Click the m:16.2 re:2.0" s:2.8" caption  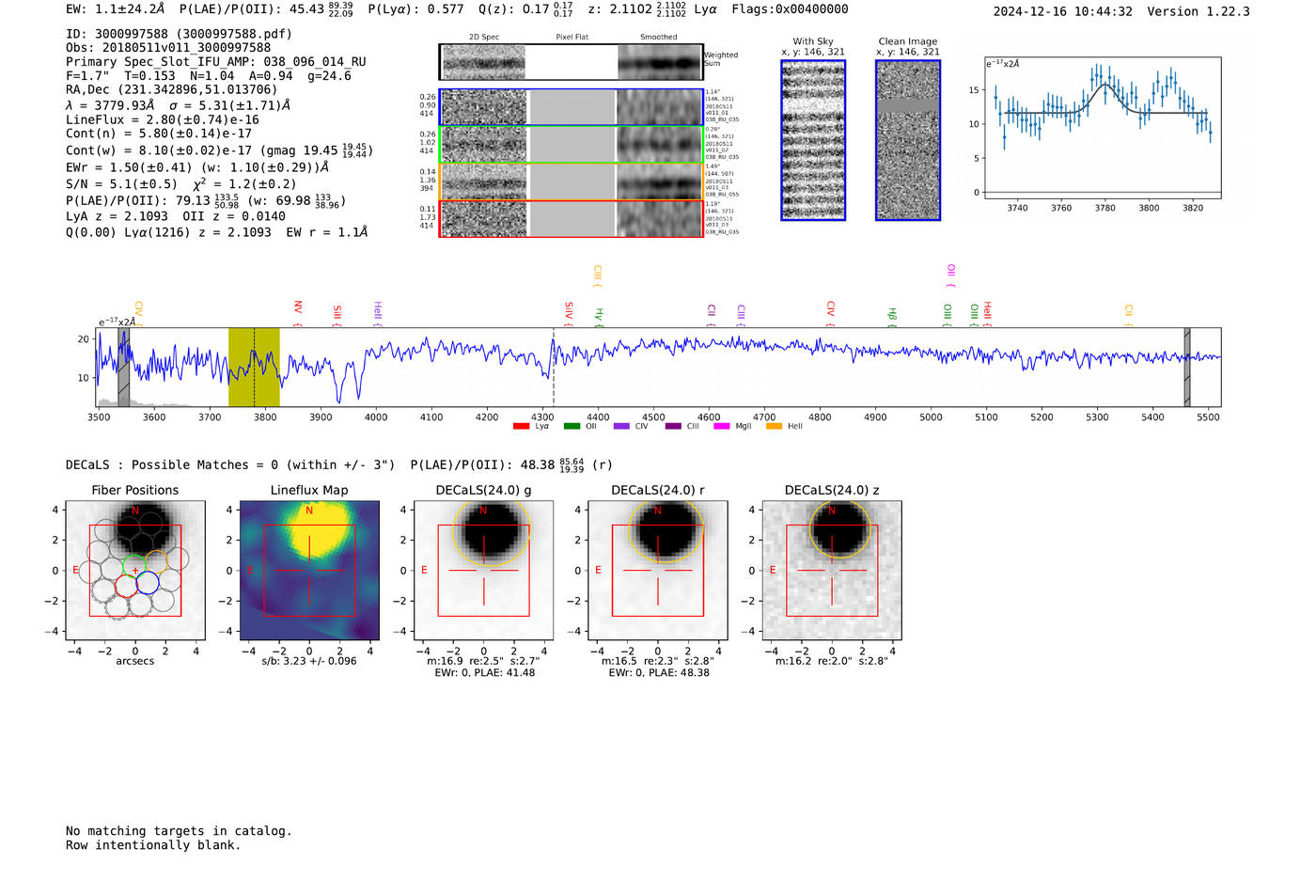tap(832, 661)
